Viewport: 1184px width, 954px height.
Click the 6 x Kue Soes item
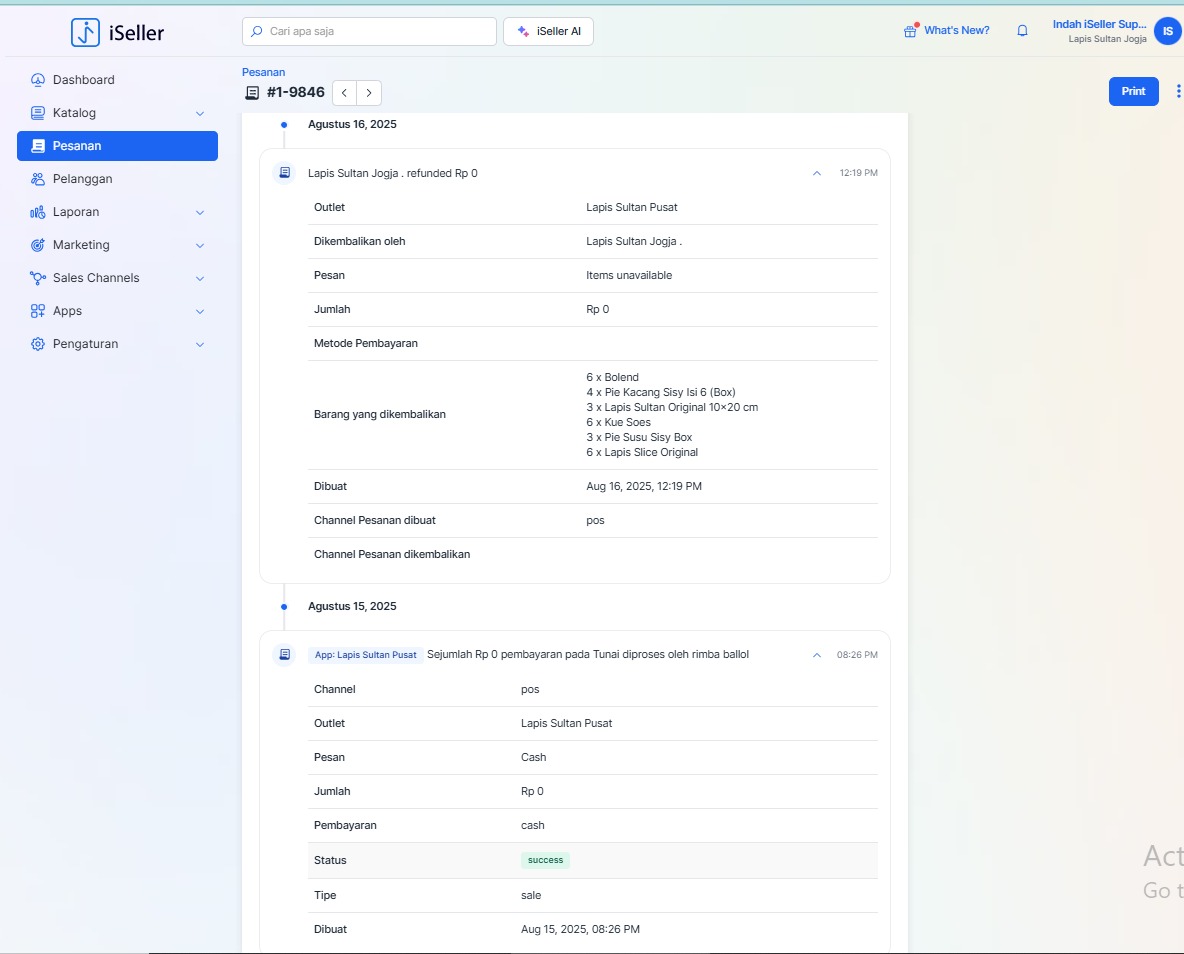(618, 423)
